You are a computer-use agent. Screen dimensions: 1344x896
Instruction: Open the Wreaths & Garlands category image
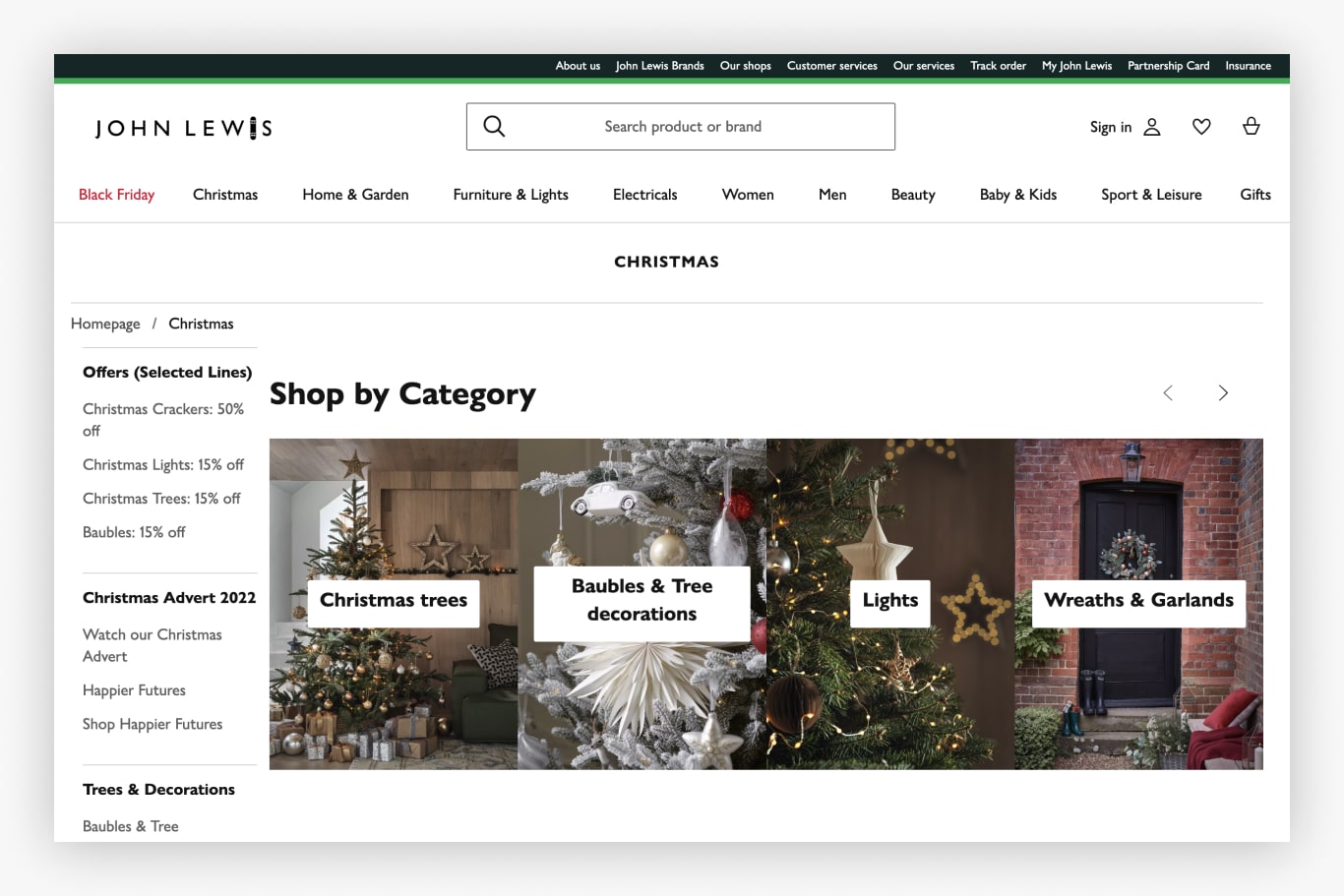pyautogui.click(x=1137, y=600)
